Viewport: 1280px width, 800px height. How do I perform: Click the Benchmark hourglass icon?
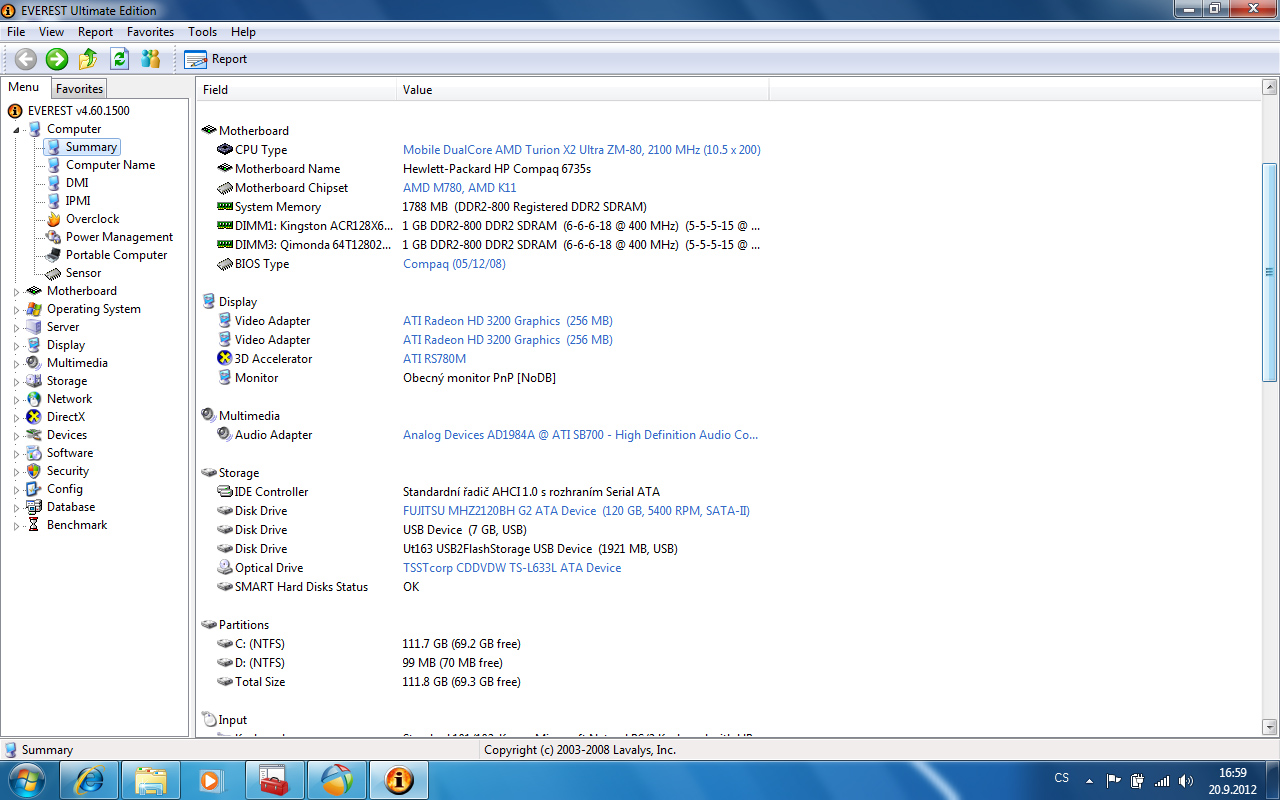click(x=34, y=525)
